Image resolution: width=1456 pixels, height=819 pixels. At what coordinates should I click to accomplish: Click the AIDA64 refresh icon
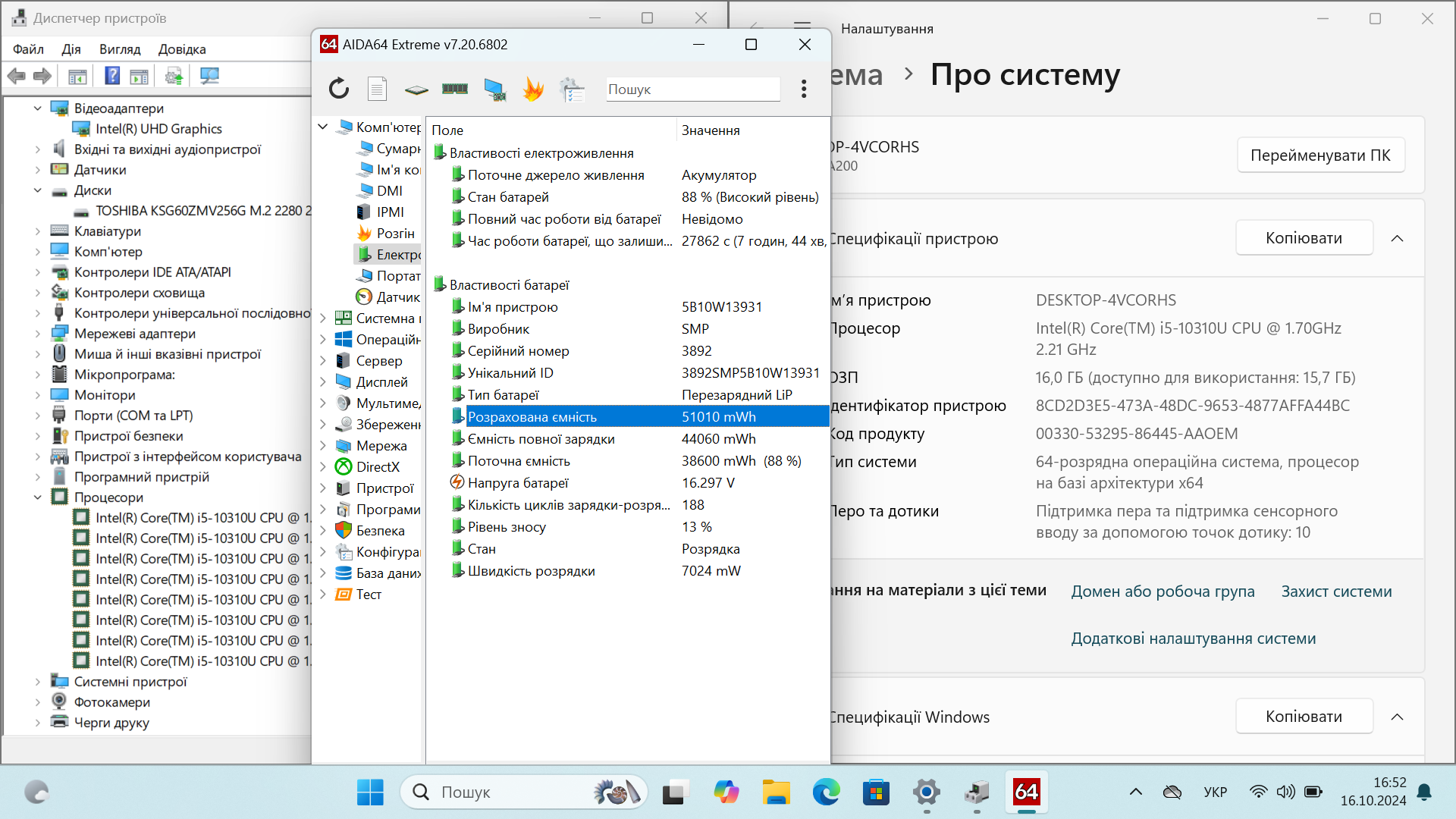[x=339, y=89]
